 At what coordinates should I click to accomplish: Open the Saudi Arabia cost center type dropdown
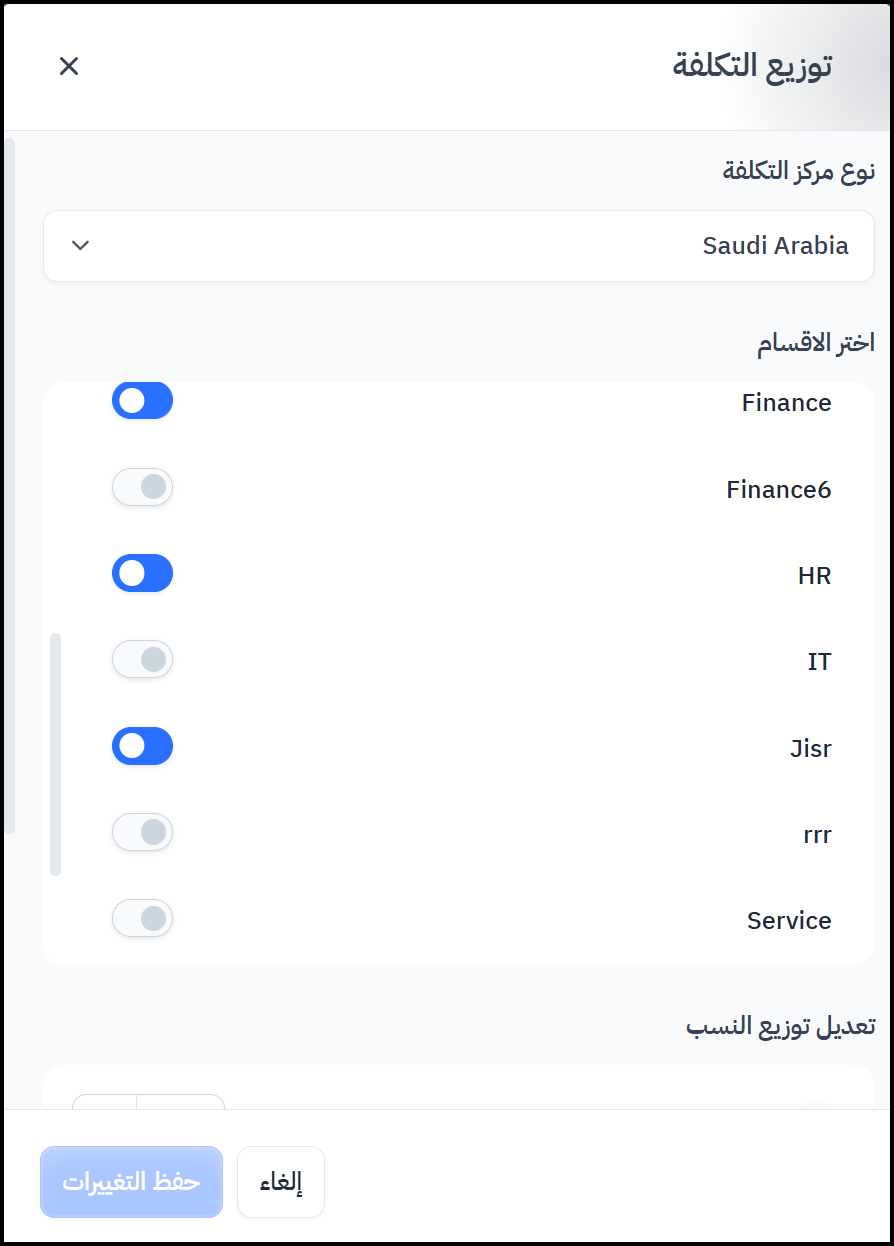pos(458,246)
